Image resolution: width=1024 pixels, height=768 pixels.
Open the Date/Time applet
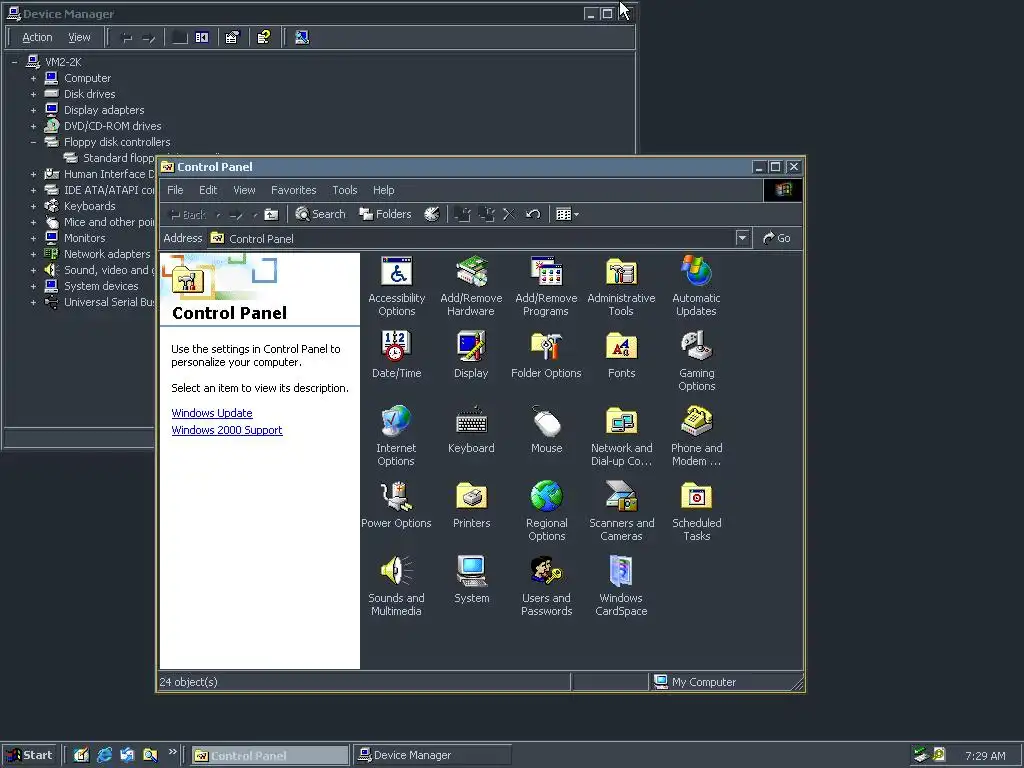(x=396, y=355)
